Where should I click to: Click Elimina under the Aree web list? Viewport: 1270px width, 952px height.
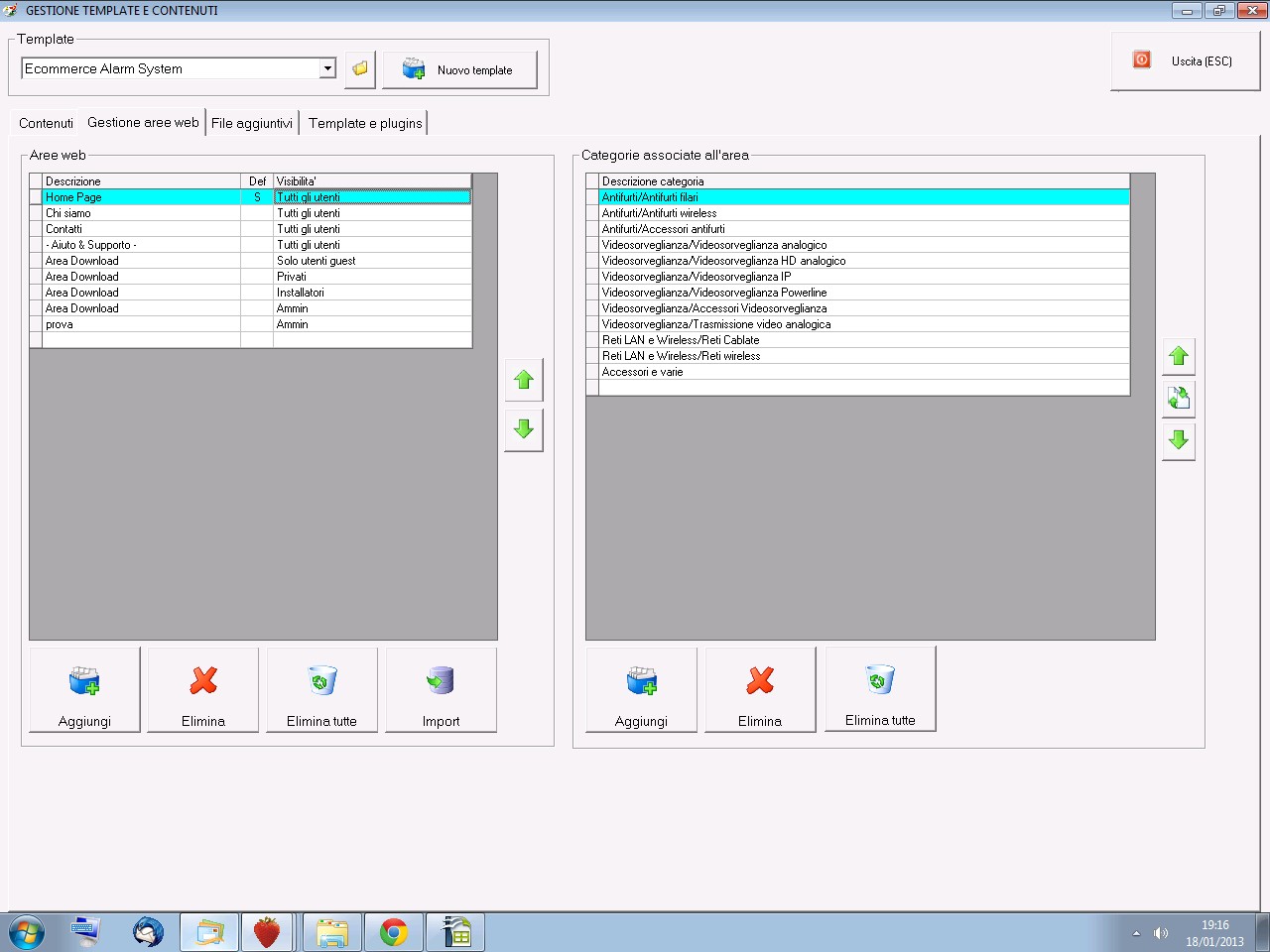(203, 690)
